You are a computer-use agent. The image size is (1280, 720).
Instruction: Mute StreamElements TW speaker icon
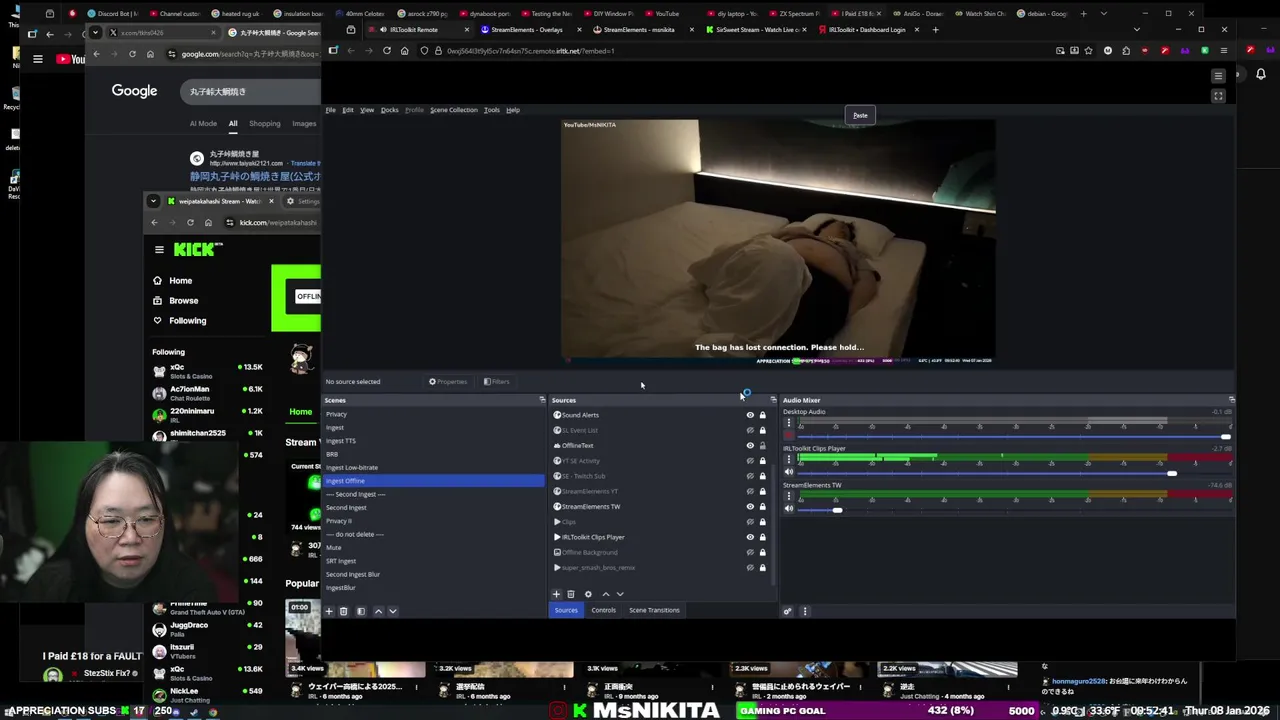[789, 509]
